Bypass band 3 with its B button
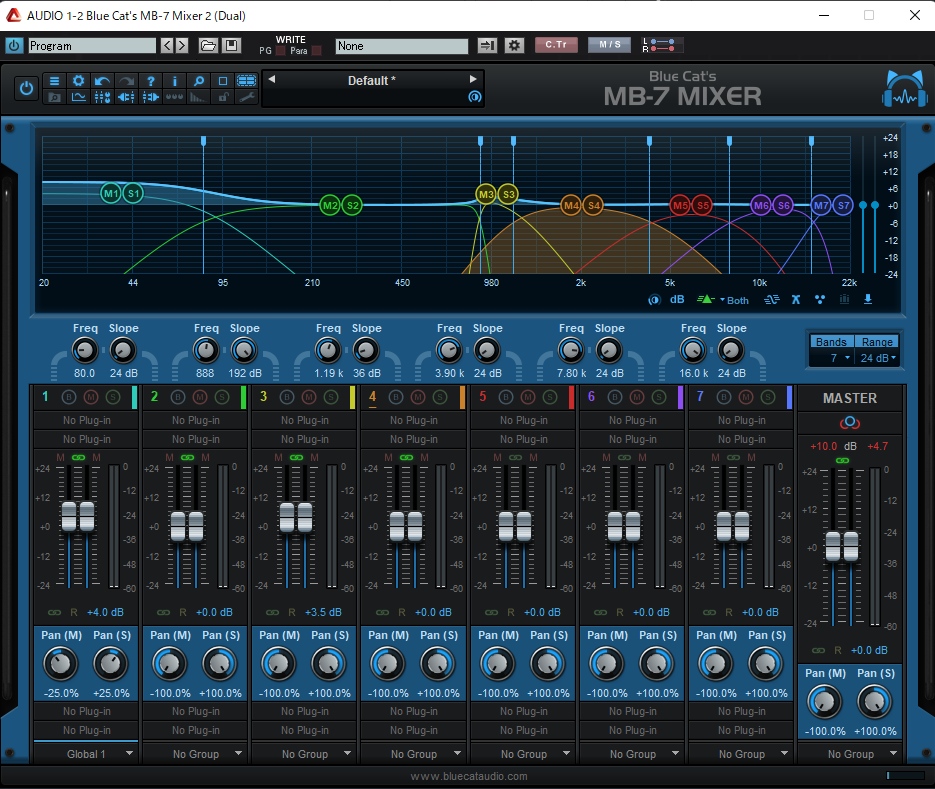Screen dimensions: 935x789 pos(287,397)
